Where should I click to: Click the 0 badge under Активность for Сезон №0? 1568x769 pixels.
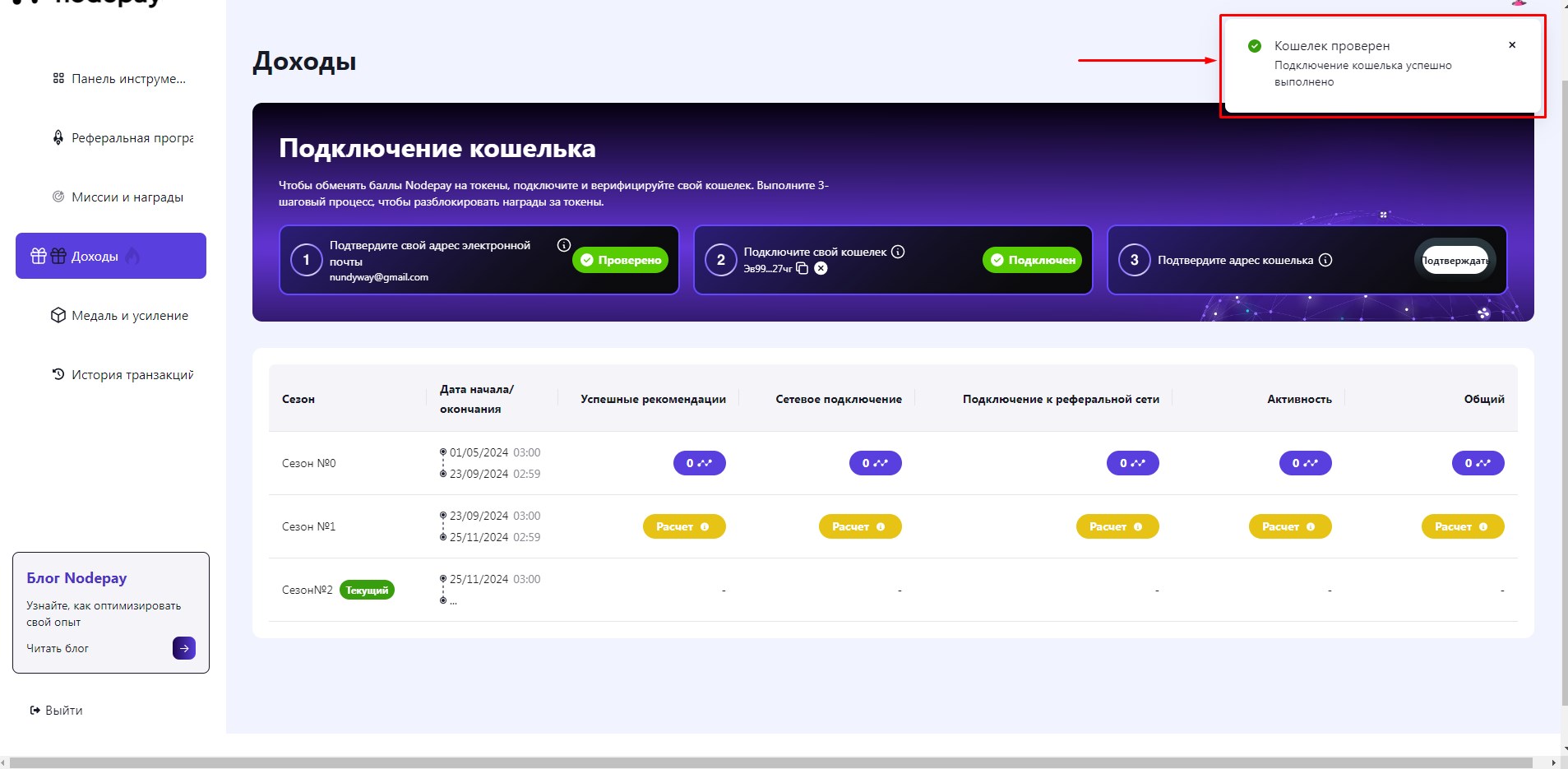click(x=1306, y=463)
